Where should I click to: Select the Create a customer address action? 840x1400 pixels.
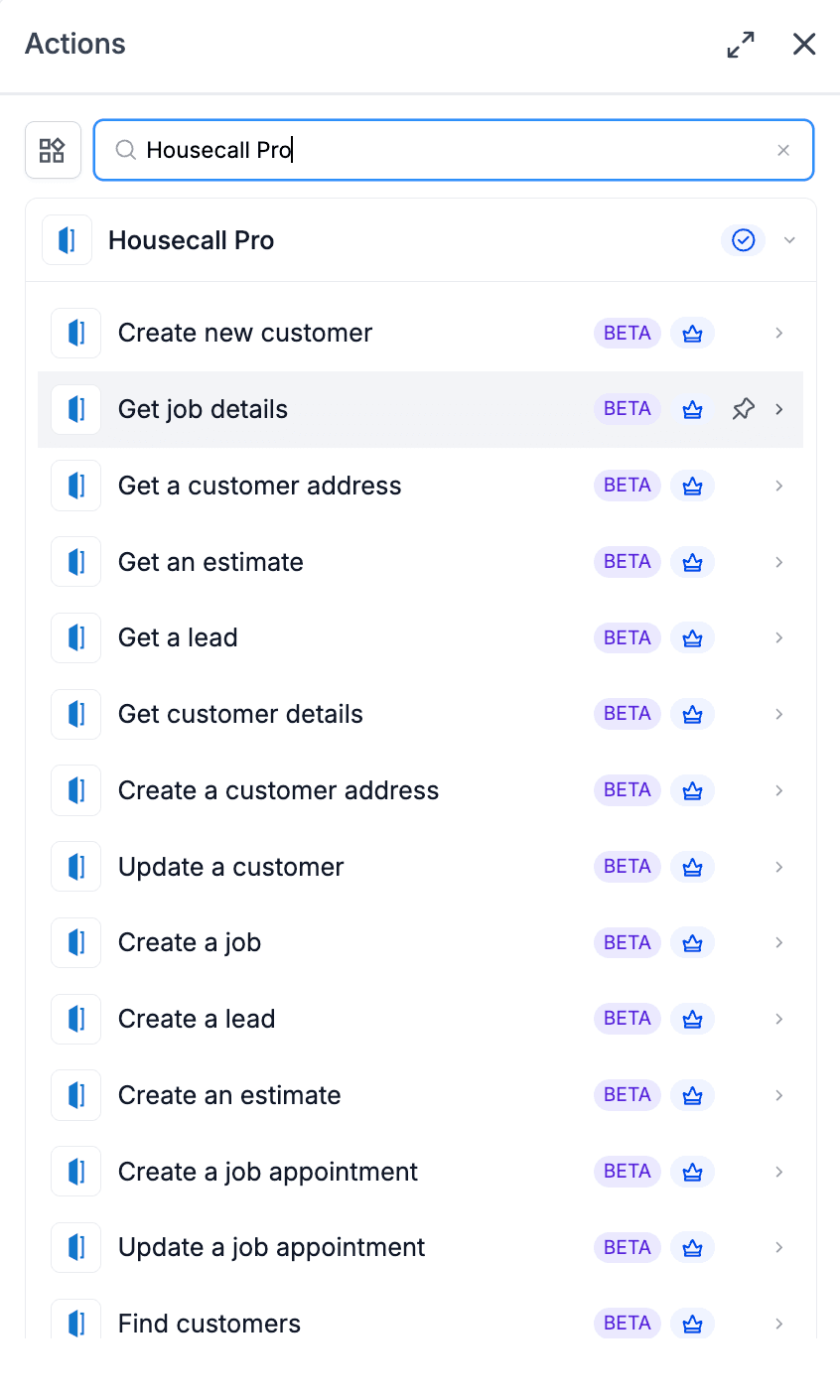pyautogui.click(x=420, y=790)
